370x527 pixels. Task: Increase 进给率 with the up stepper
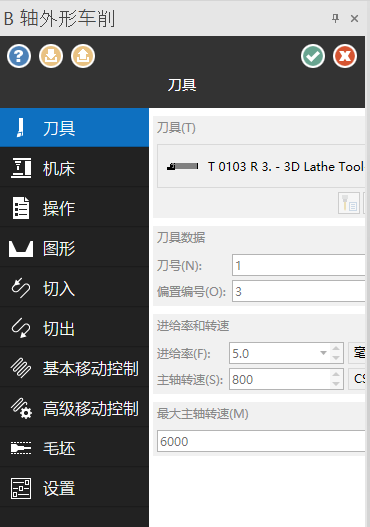[336, 348]
